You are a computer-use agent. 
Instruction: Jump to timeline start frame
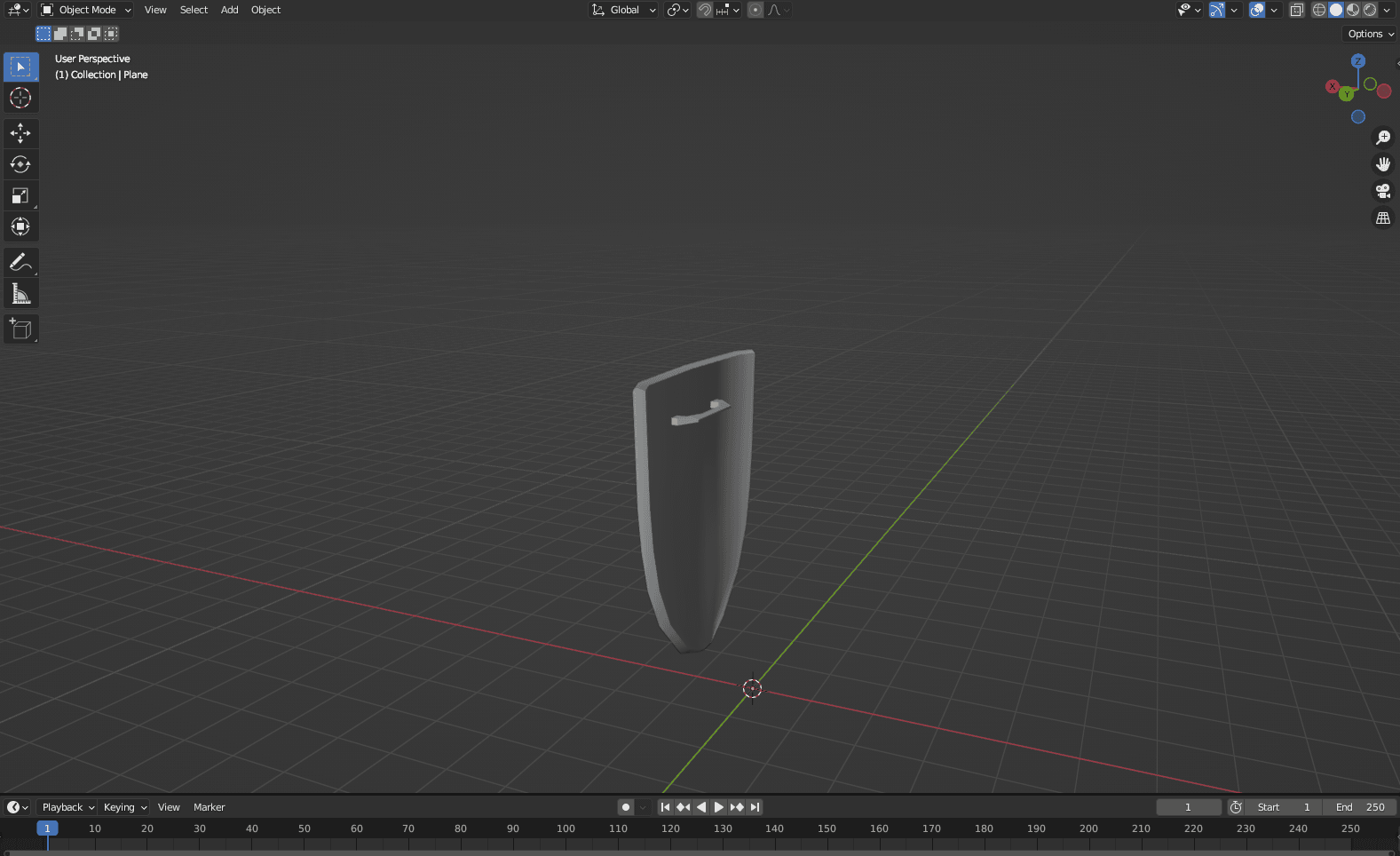tap(665, 807)
